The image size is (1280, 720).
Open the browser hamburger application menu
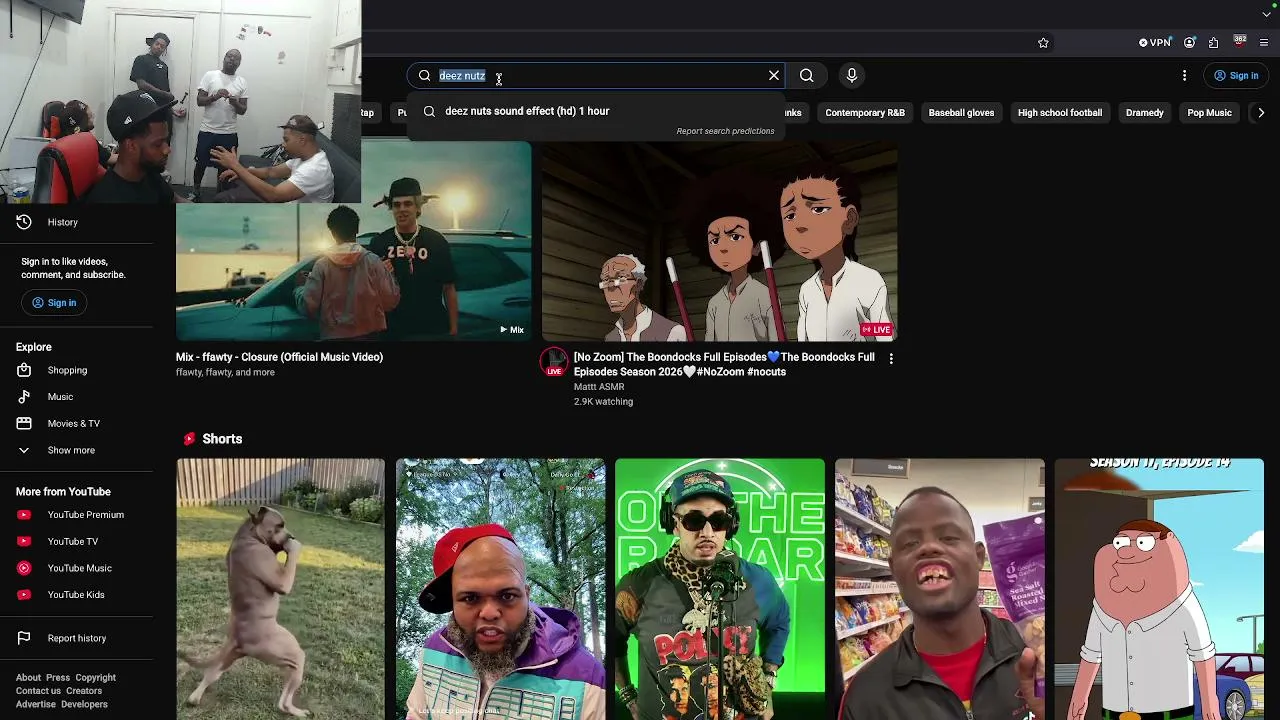[x=1264, y=43]
